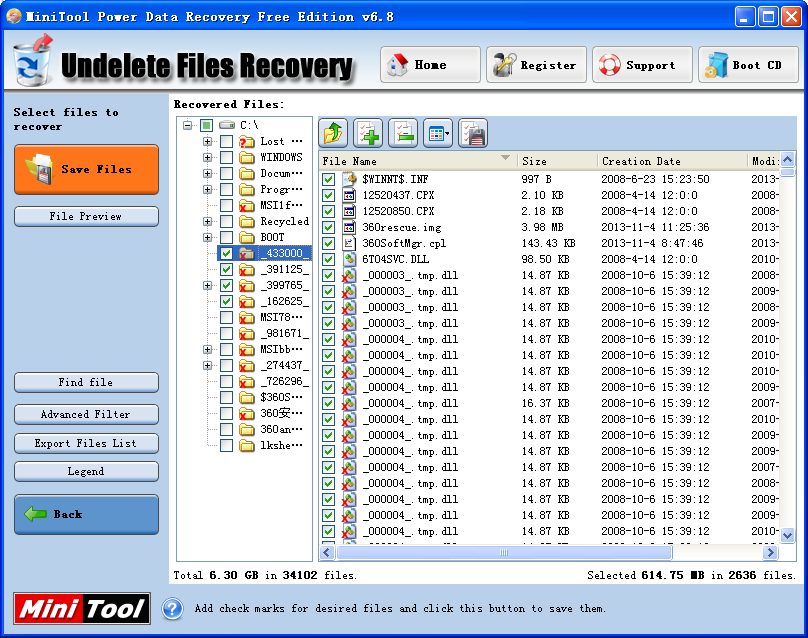Expand the Docum folder node
808x638 pixels.
(x=207, y=173)
